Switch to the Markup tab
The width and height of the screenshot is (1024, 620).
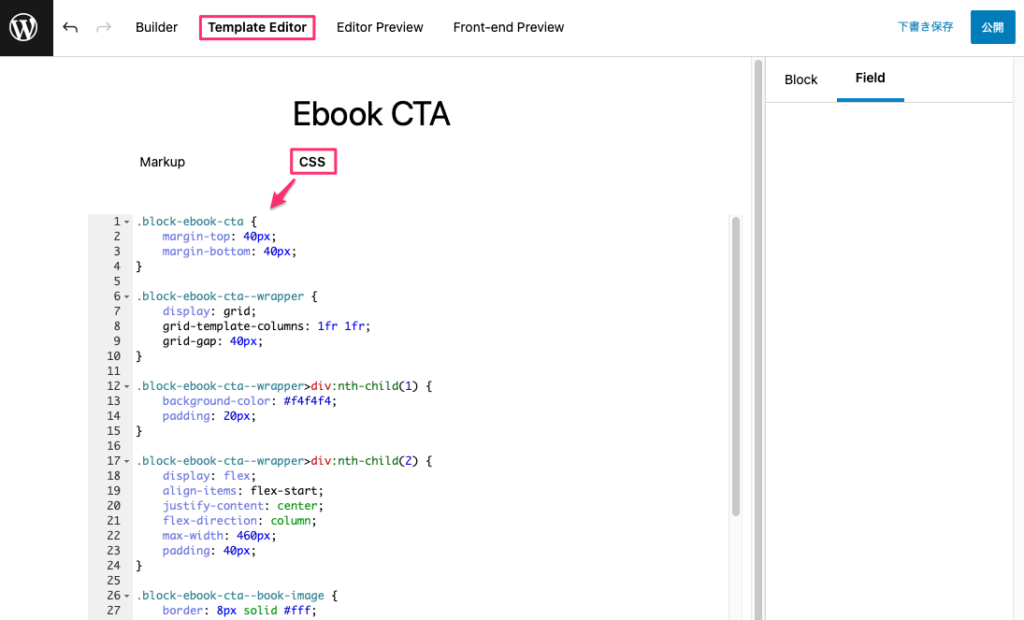(x=162, y=162)
